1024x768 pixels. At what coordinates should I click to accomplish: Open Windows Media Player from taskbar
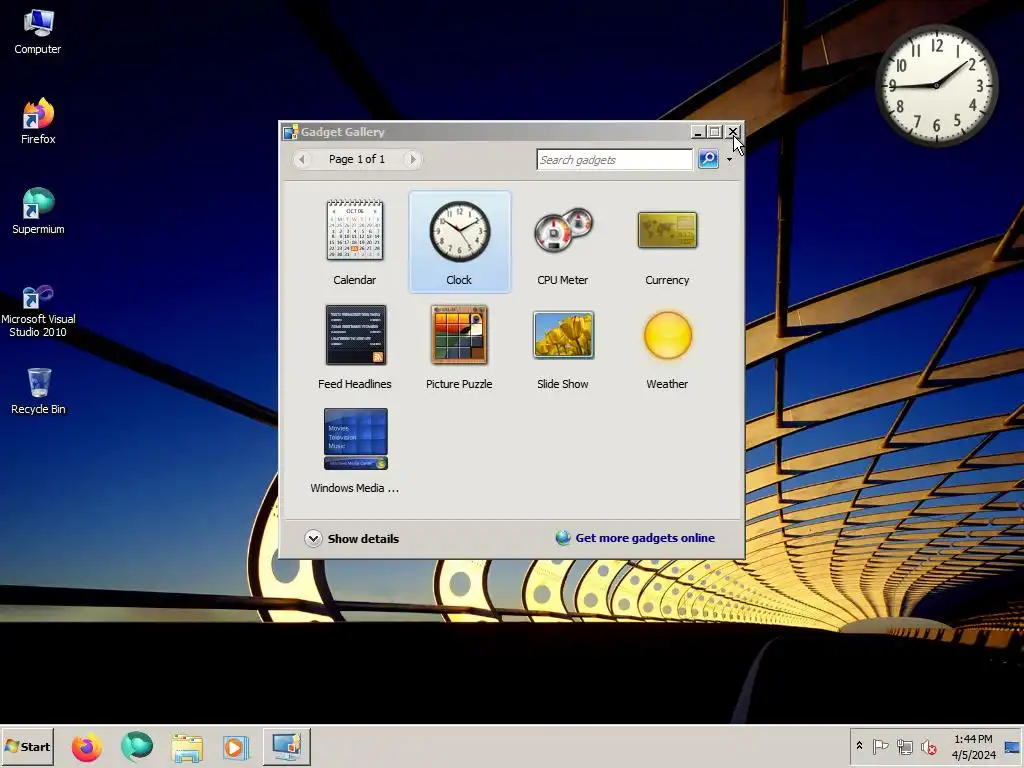(x=236, y=747)
